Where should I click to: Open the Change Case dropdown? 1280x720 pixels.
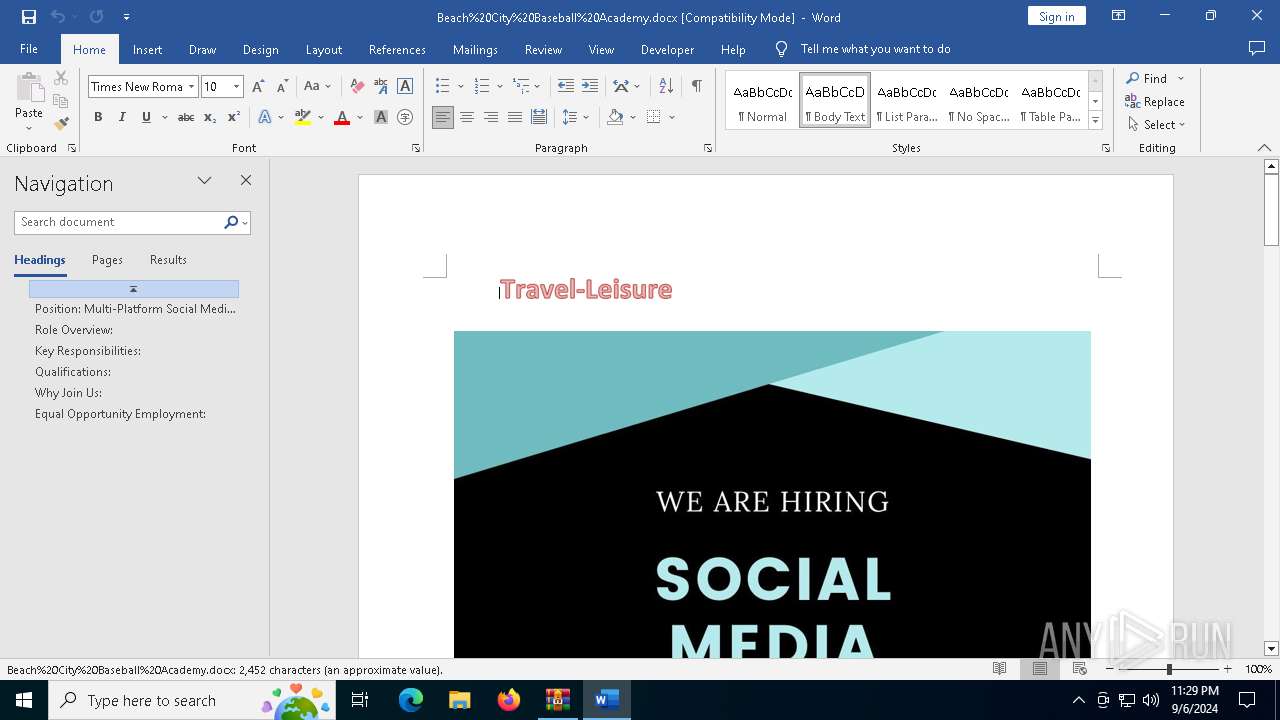317,87
